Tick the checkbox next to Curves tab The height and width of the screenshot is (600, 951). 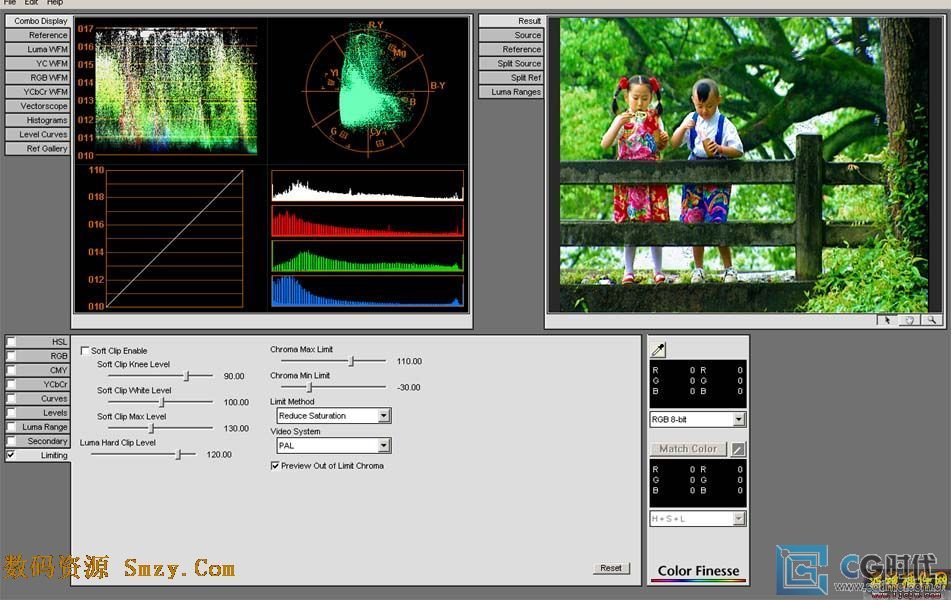pos(11,399)
